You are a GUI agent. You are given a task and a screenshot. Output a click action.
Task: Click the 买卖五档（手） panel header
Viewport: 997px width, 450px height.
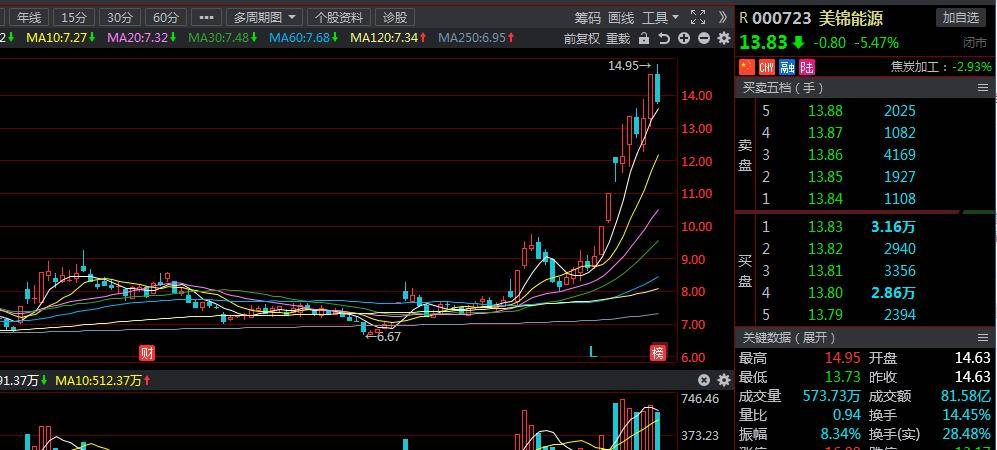(x=866, y=88)
